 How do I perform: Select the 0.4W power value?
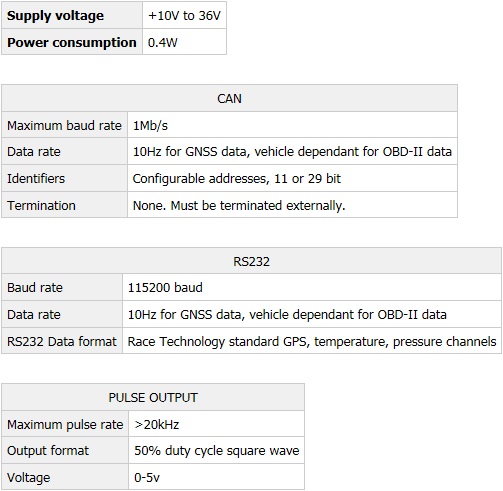[163, 42]
